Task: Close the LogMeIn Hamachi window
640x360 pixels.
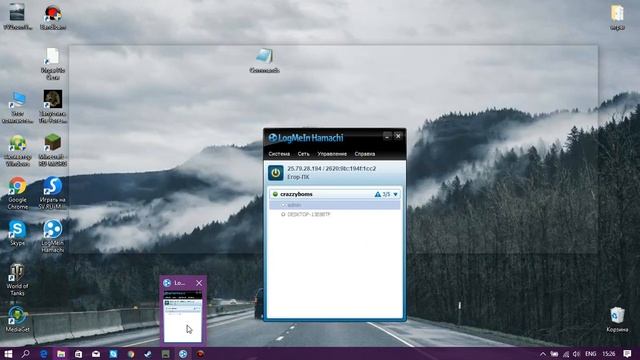Action: pyautogui.click(x=398, y=136)
